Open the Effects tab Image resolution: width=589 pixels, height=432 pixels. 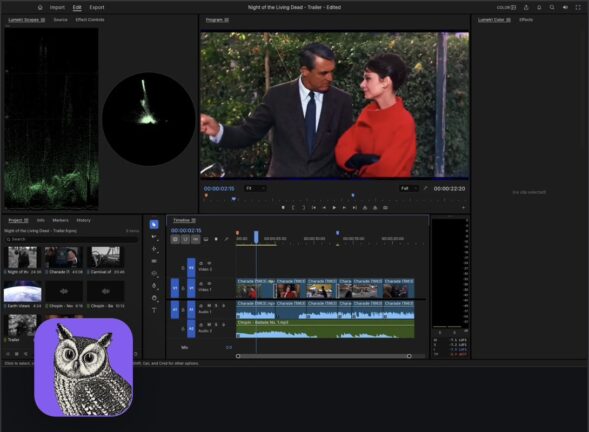pyautogui.click(x=526, y=20)
